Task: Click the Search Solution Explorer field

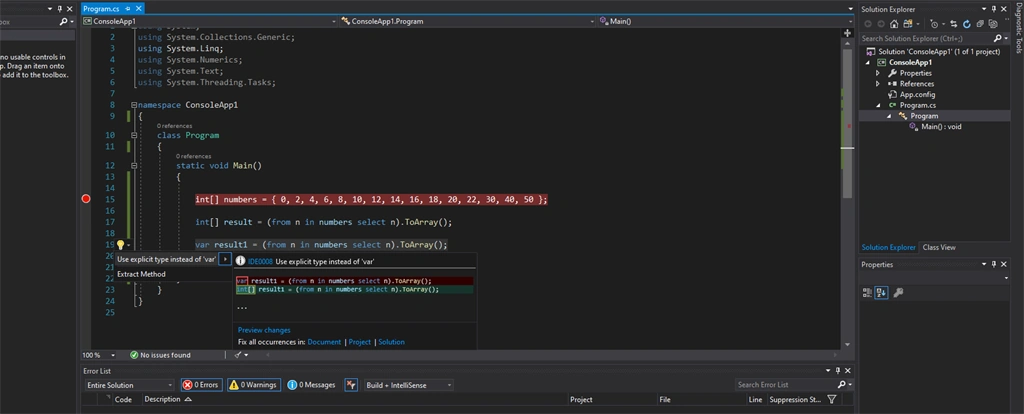Action: 926,39
